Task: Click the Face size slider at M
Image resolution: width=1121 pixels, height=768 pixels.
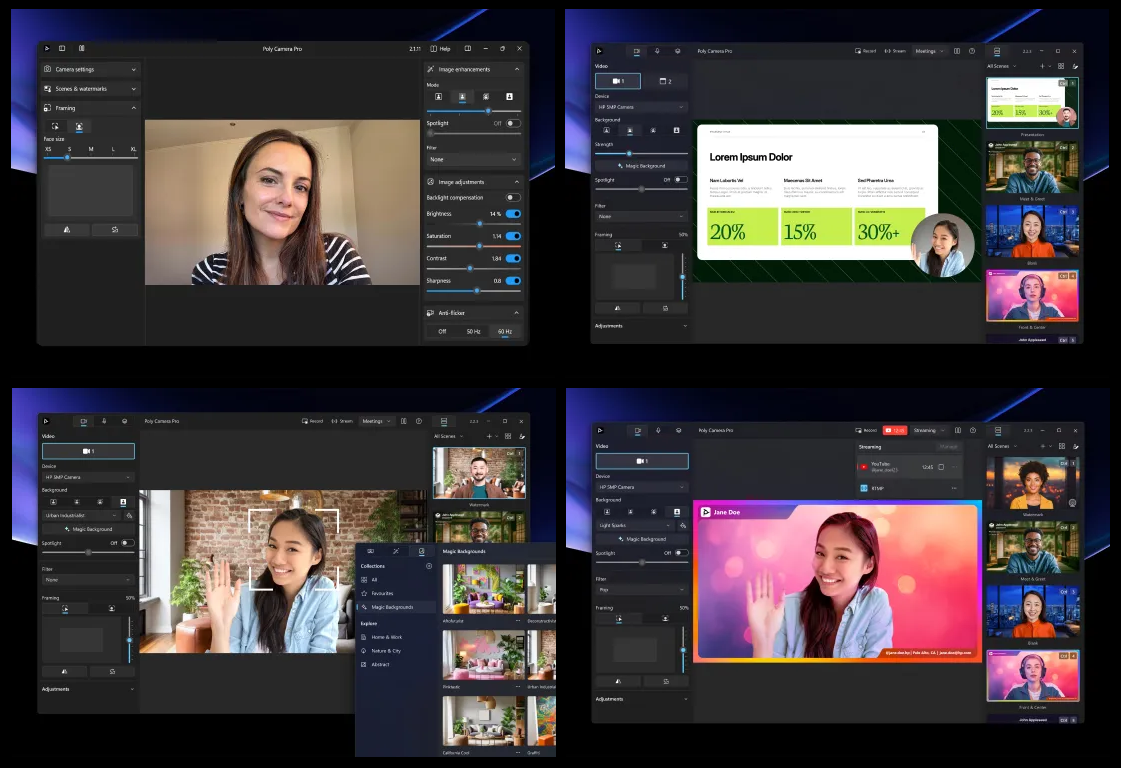Action: (x=91, y=157)
